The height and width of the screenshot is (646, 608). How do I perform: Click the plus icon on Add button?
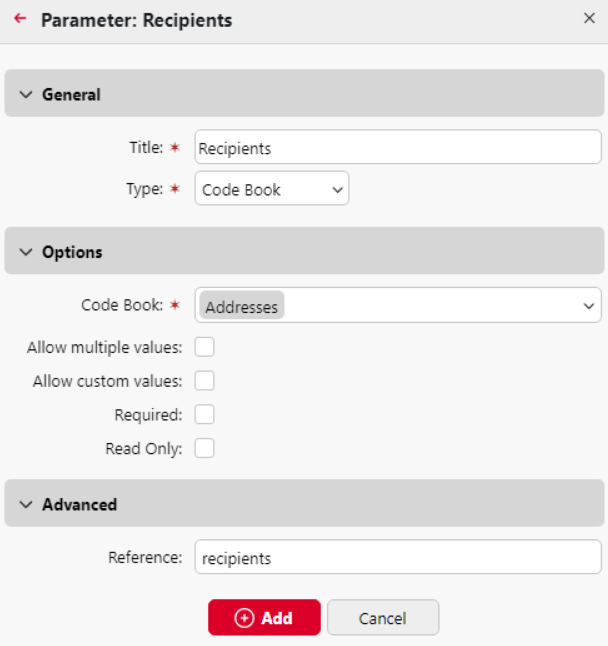click(x=244, y=618)
